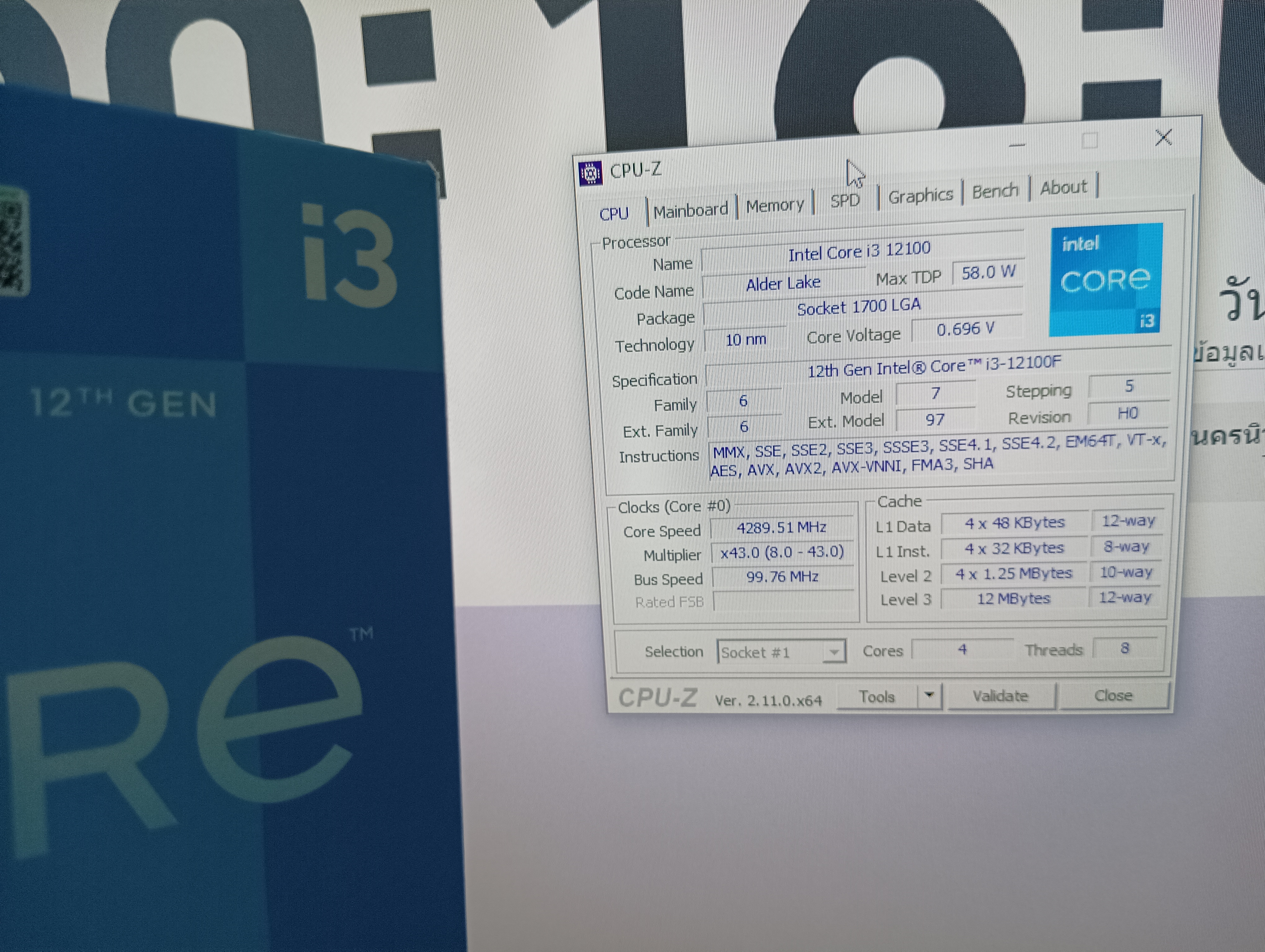
Task: Click the 8-way L1 Inst. associativity
Action: pyautogui.click(x=1127, y=547)
